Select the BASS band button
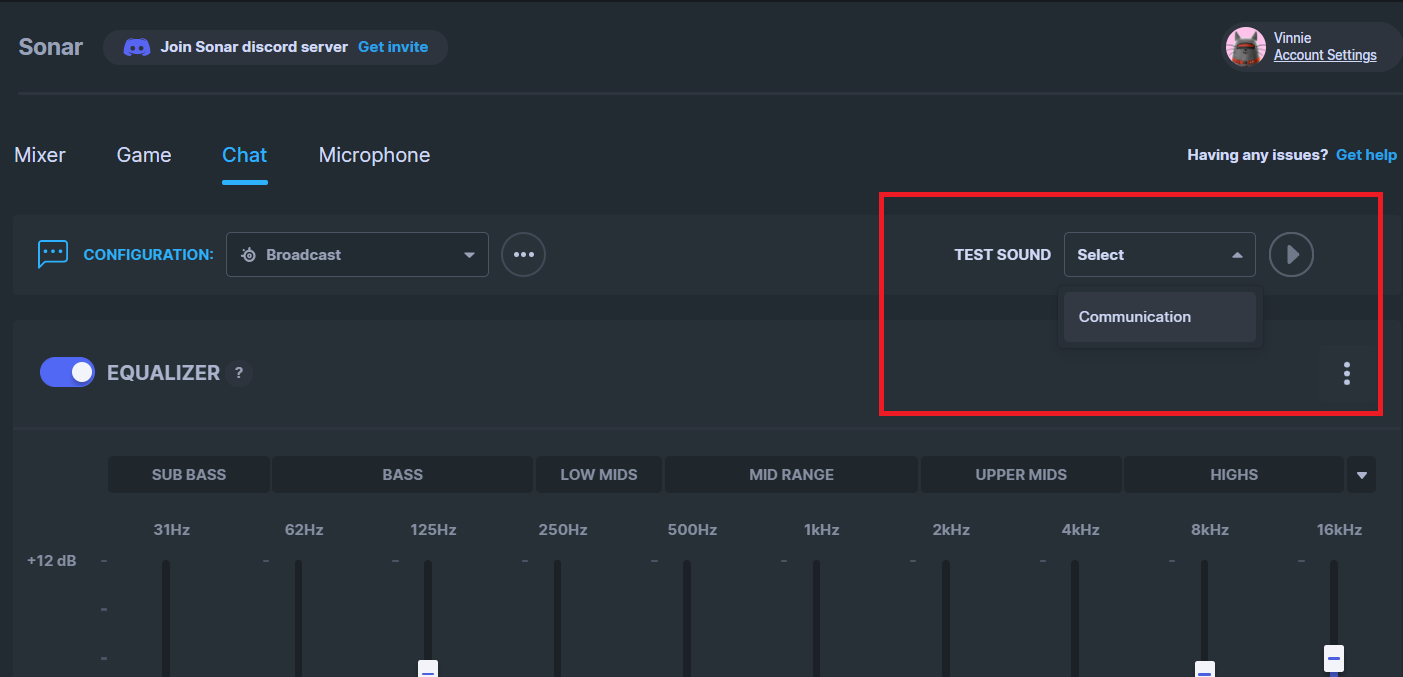1403x677 pixels. (x=402, y=475)
